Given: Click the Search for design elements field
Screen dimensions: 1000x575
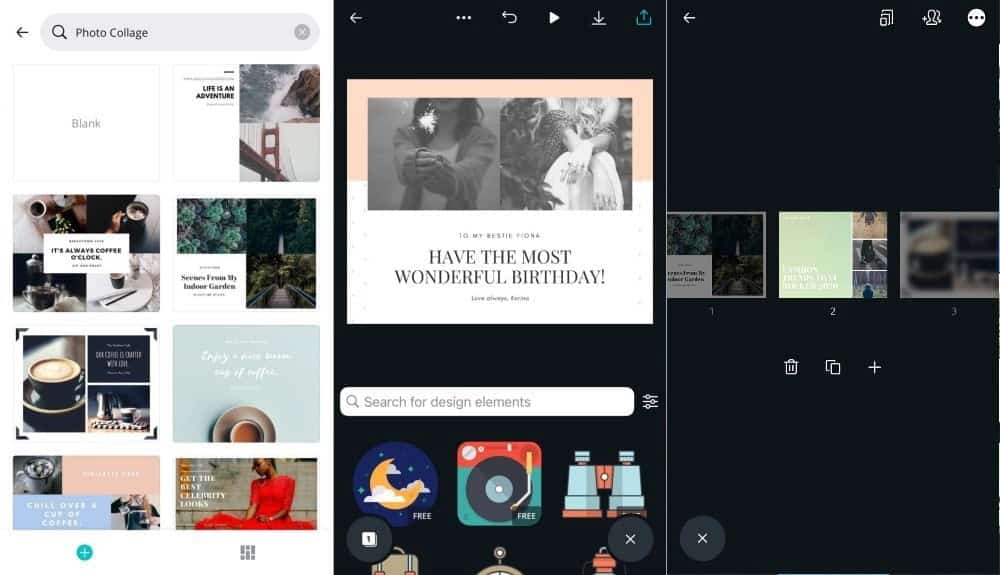Looking at the screenshot, I should [x=487, y=402].
